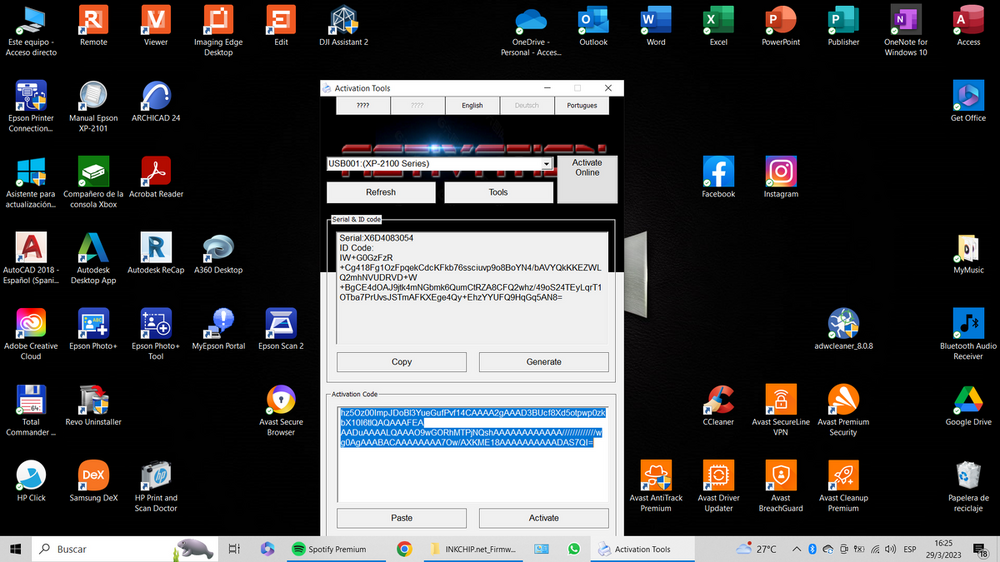Switch language to English

pyautogui.click(x=472, y=105)
